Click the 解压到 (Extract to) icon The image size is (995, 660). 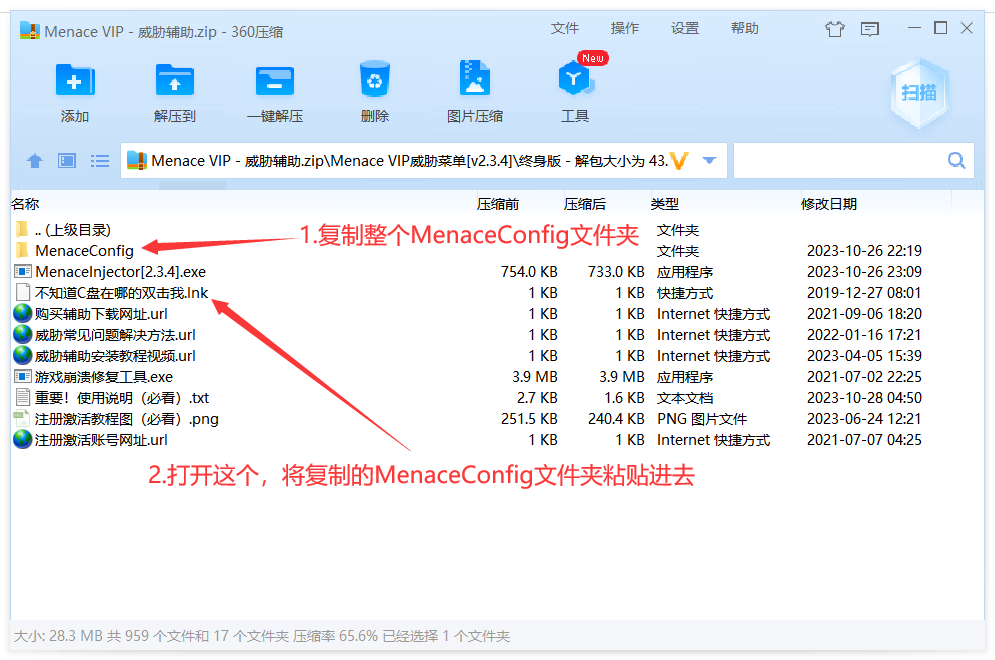[175, 81]
